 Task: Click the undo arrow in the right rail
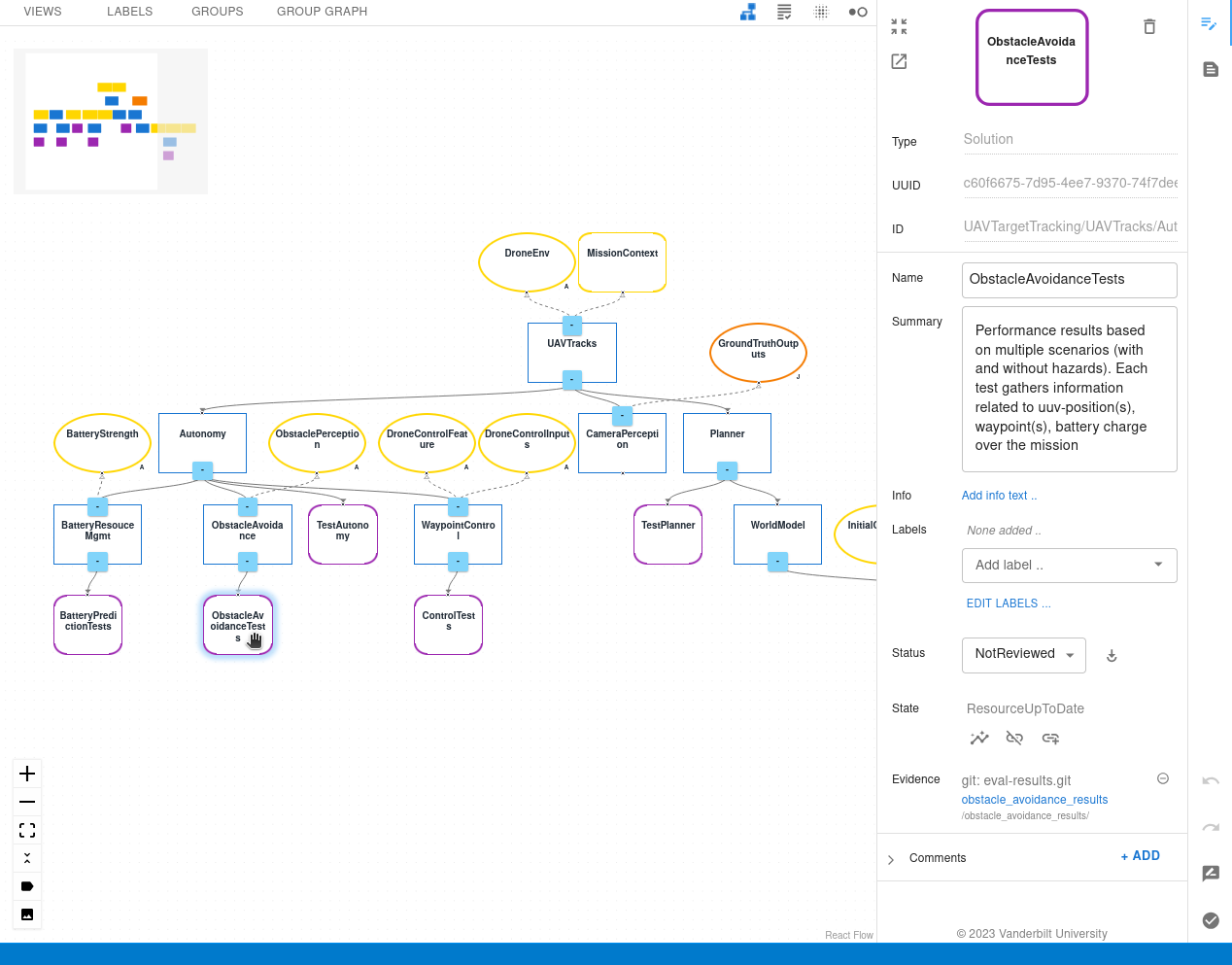[x=1211, y=780]
